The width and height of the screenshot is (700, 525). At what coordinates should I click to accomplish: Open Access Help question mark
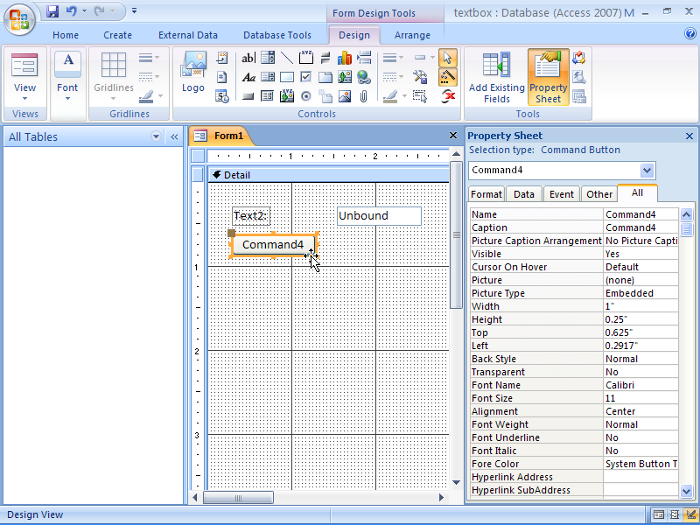pyautogui.click(x=690, y=33)
